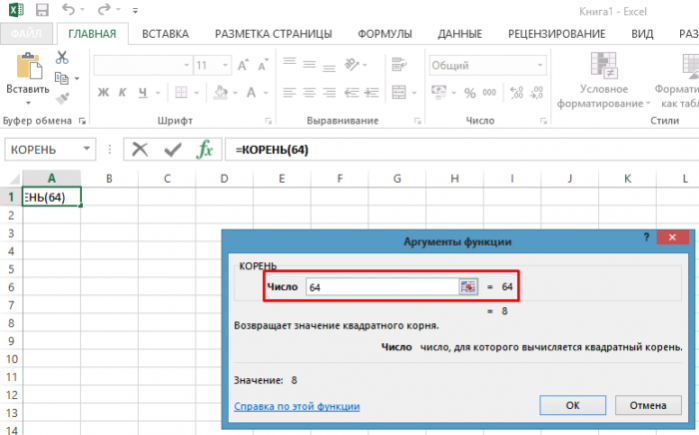Click the Font color A icon

251,92
